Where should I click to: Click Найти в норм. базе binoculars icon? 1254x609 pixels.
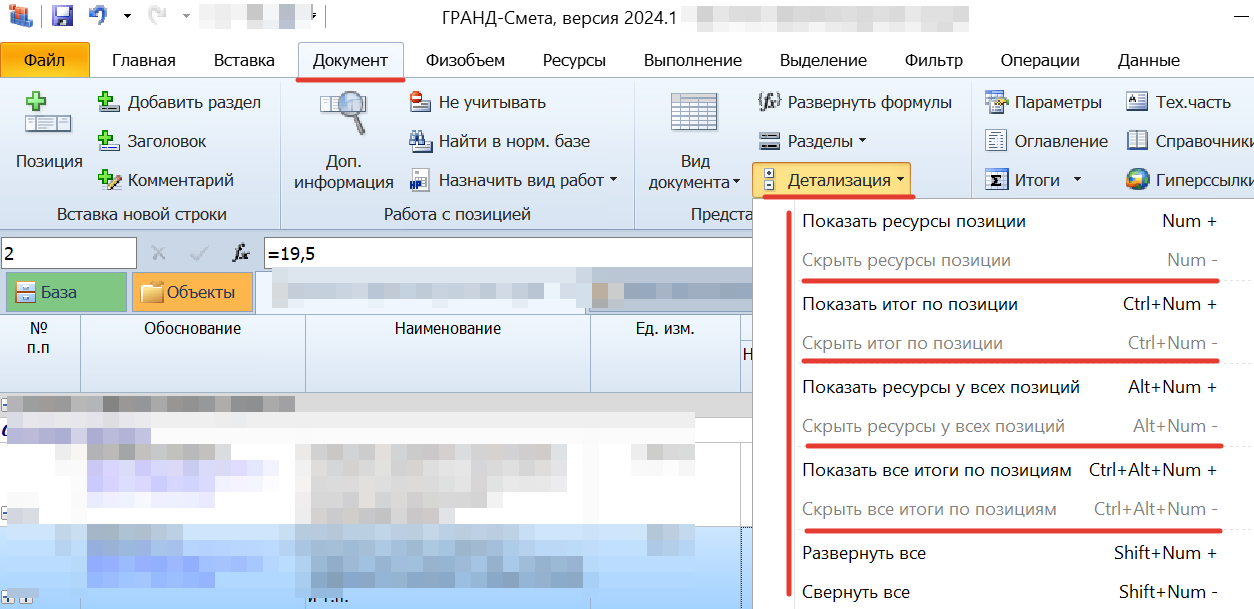pos(420,141)
